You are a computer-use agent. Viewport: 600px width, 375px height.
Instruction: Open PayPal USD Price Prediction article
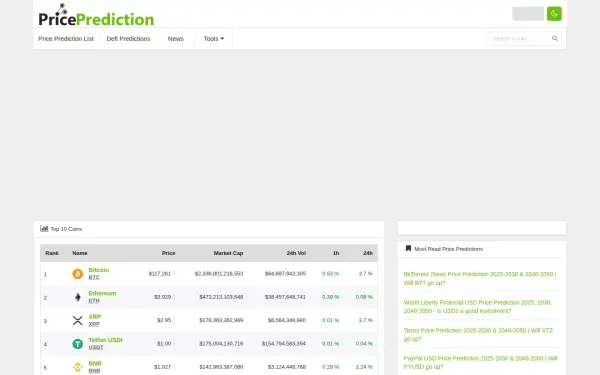pos(480,362)
